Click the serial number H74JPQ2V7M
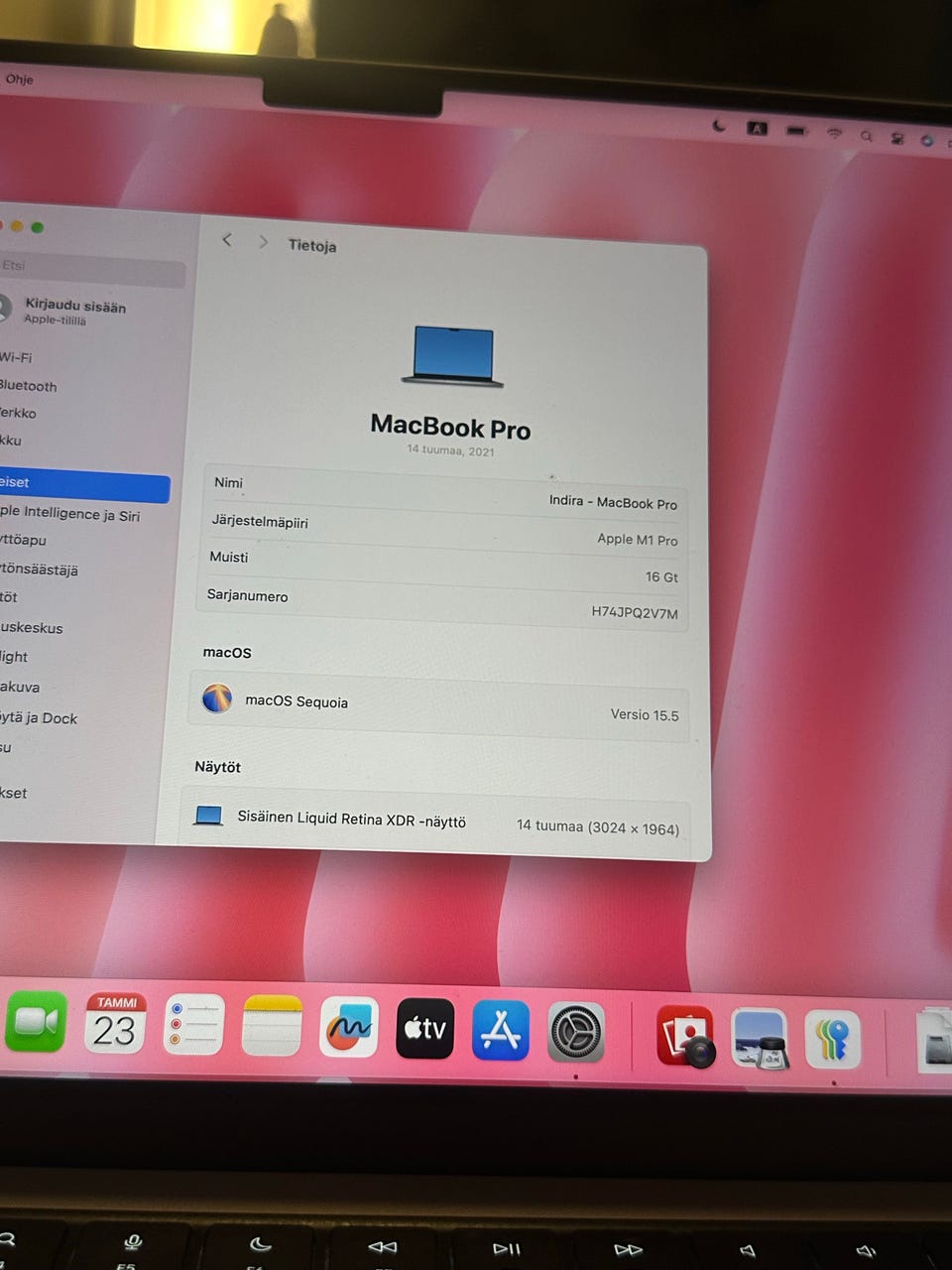 [635, 612]
